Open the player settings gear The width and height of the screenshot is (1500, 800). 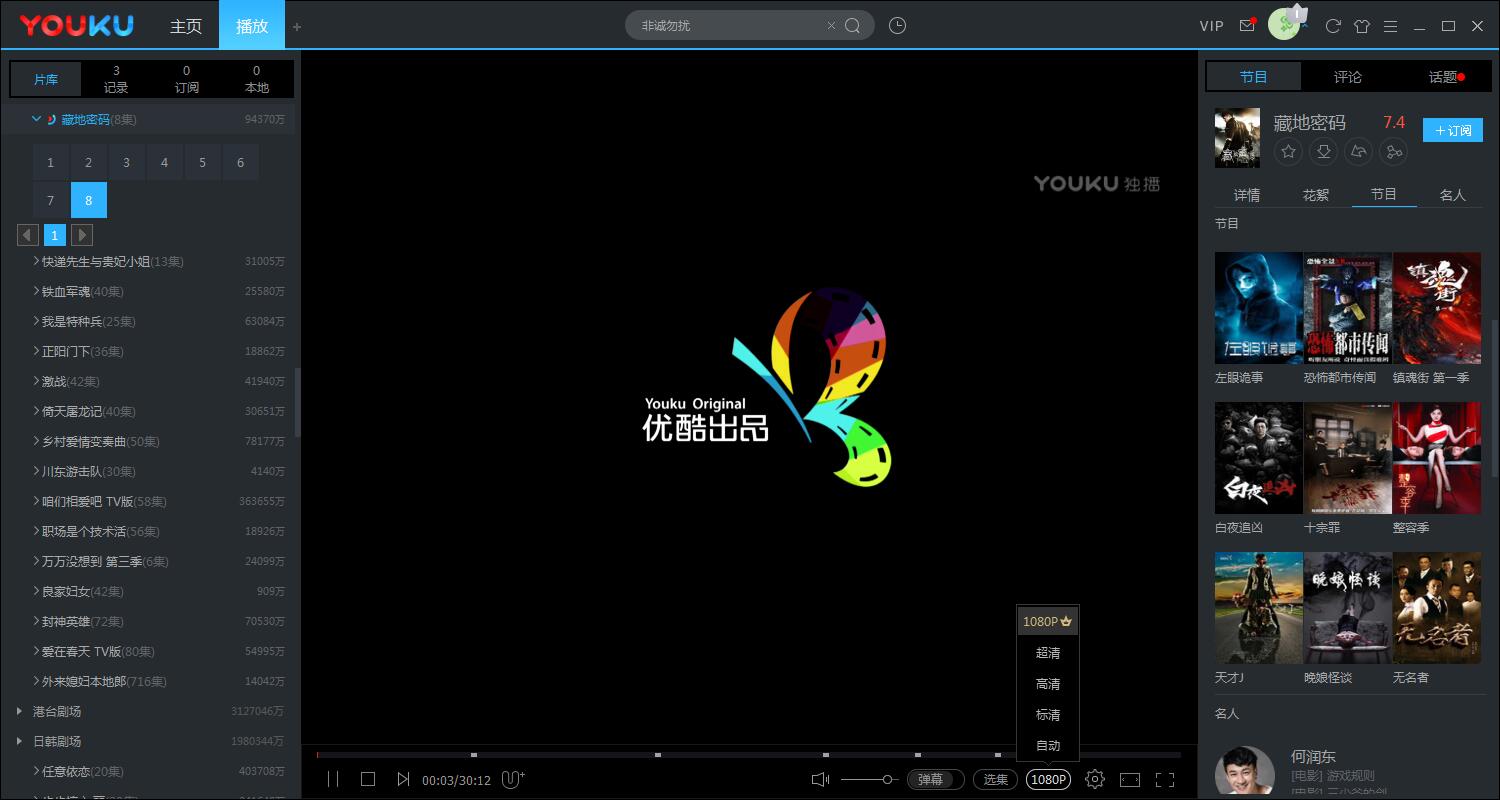[x=1095, y=779]
